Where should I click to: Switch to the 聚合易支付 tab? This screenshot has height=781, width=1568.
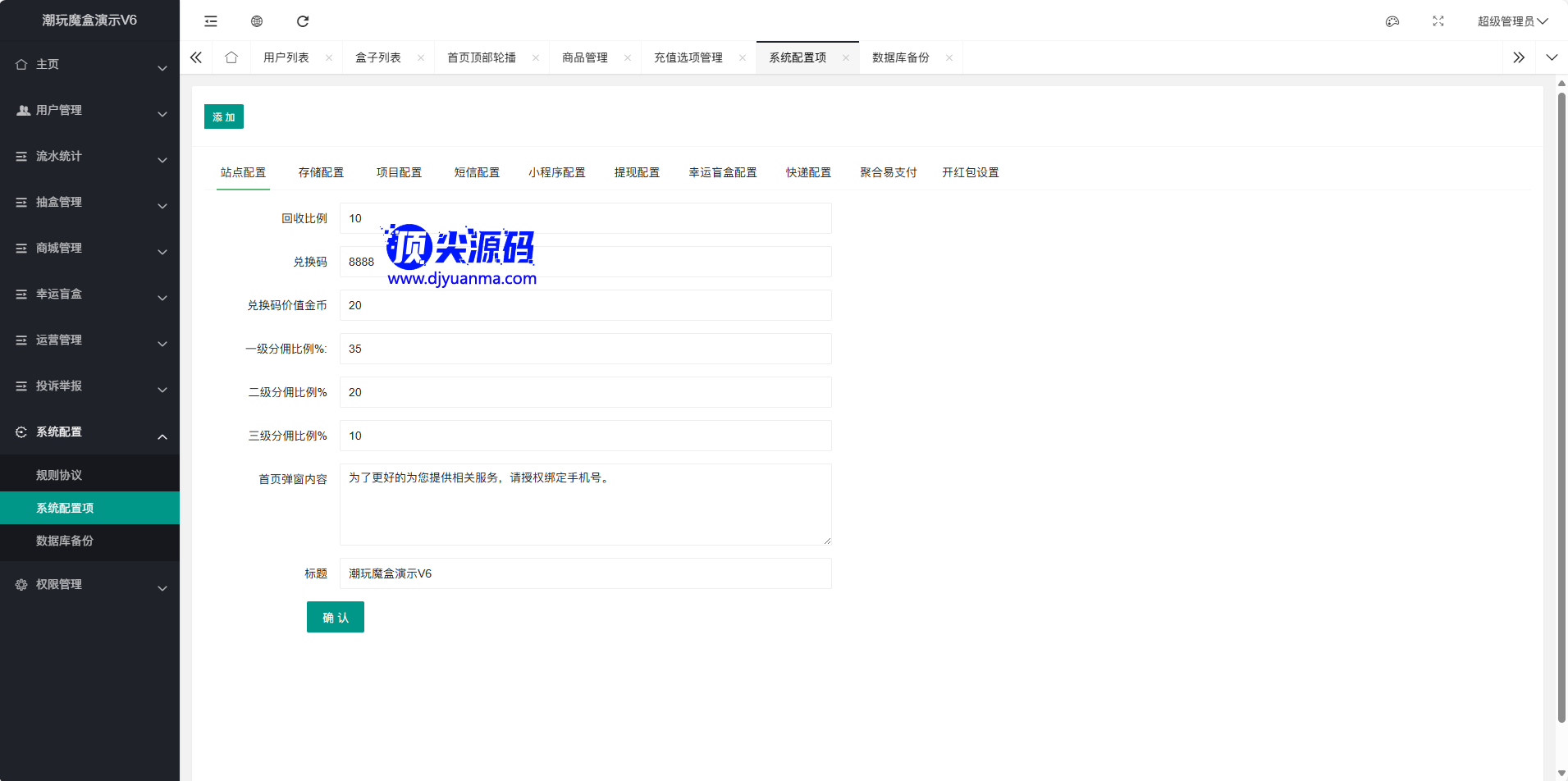pos(888,172)
